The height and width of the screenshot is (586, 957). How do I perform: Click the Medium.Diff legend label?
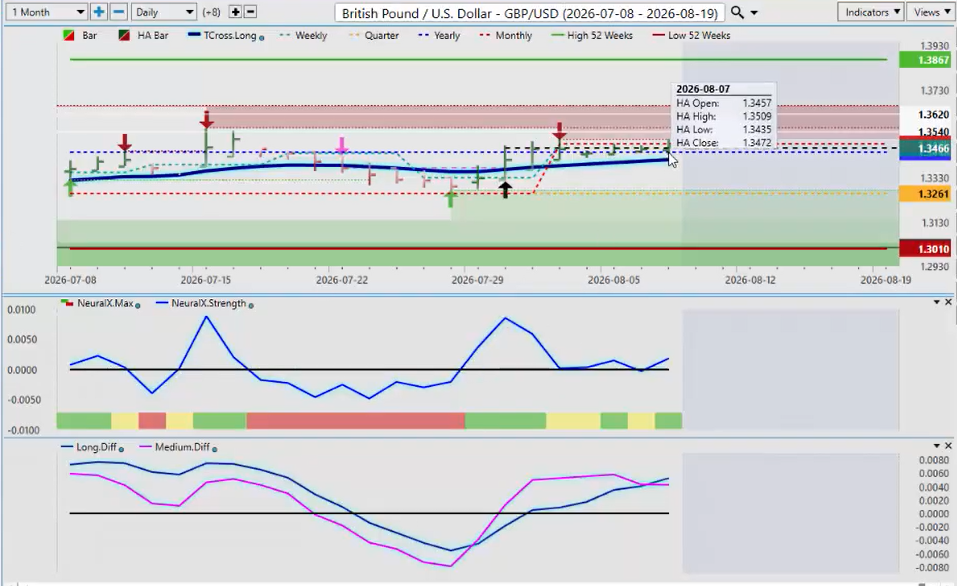pos(182,447)
